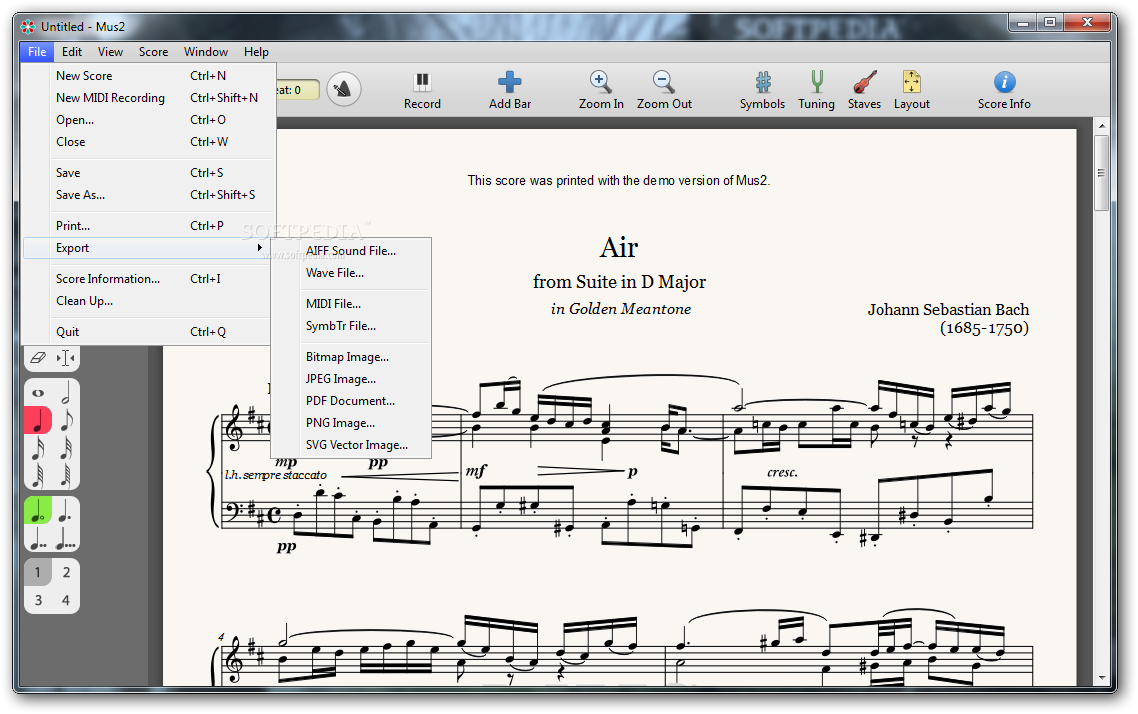
Task: Click the scrollbar up arrow
Action: (1102, 126)
